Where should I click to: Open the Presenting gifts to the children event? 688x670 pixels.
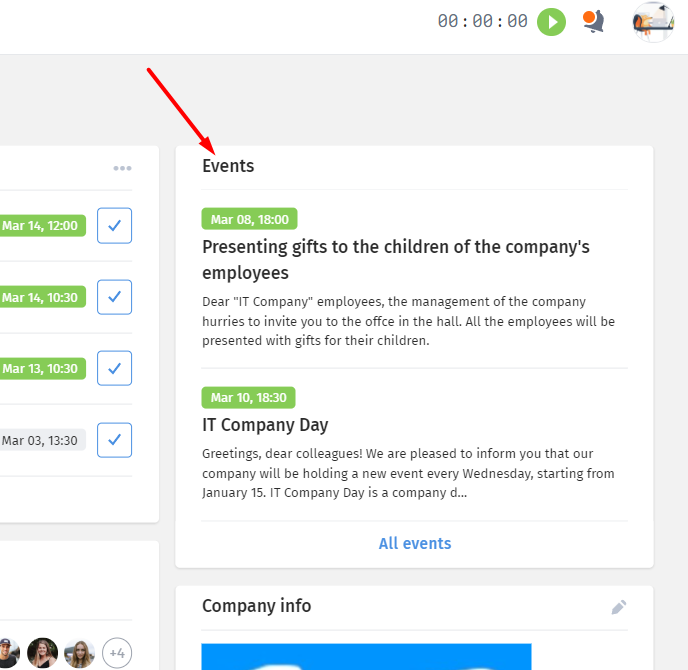(395, 260)
